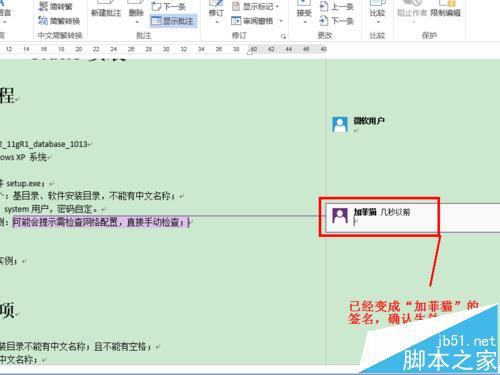
Task: Click the line containing setup.exe
Action: point(26,183)
